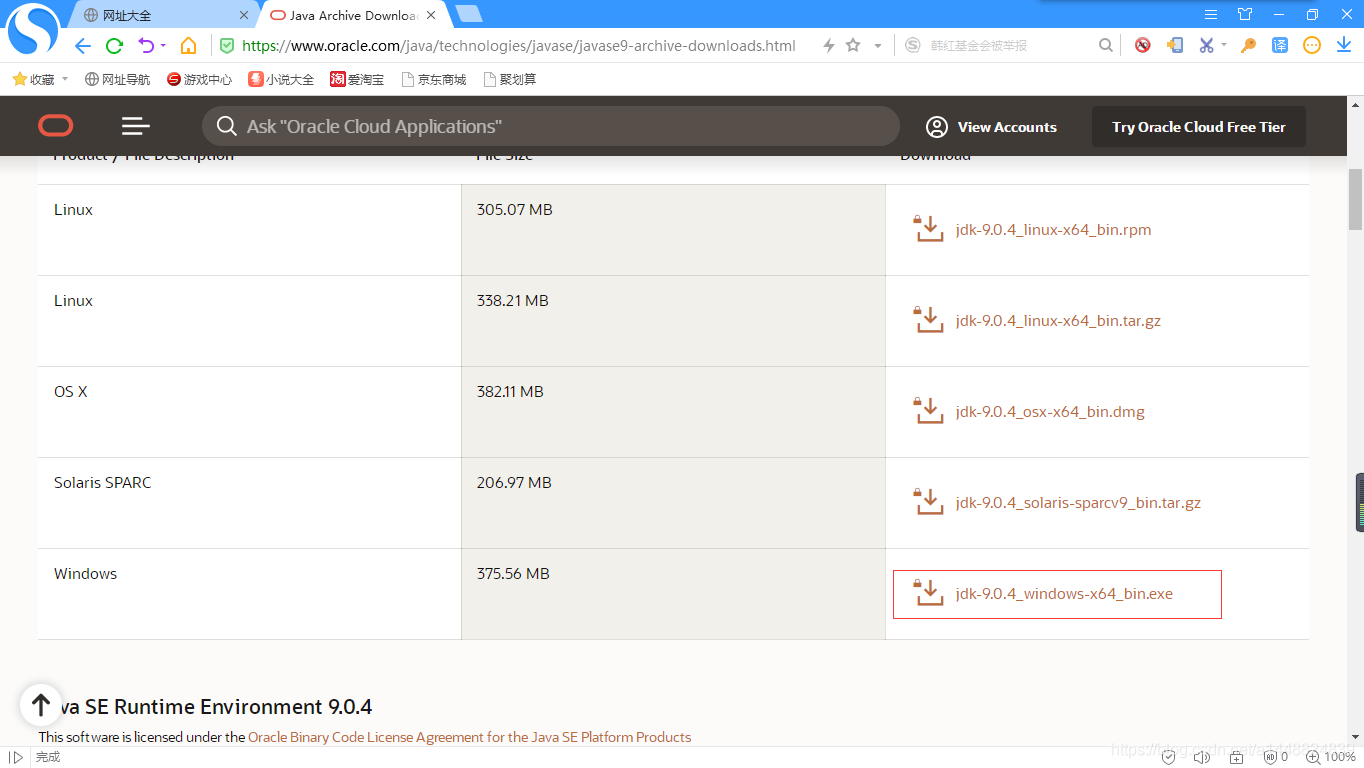Click the scroll-to-top arrow button
Image resolution: width=1364 pixels, height=768 pixels.
point(40,705)
